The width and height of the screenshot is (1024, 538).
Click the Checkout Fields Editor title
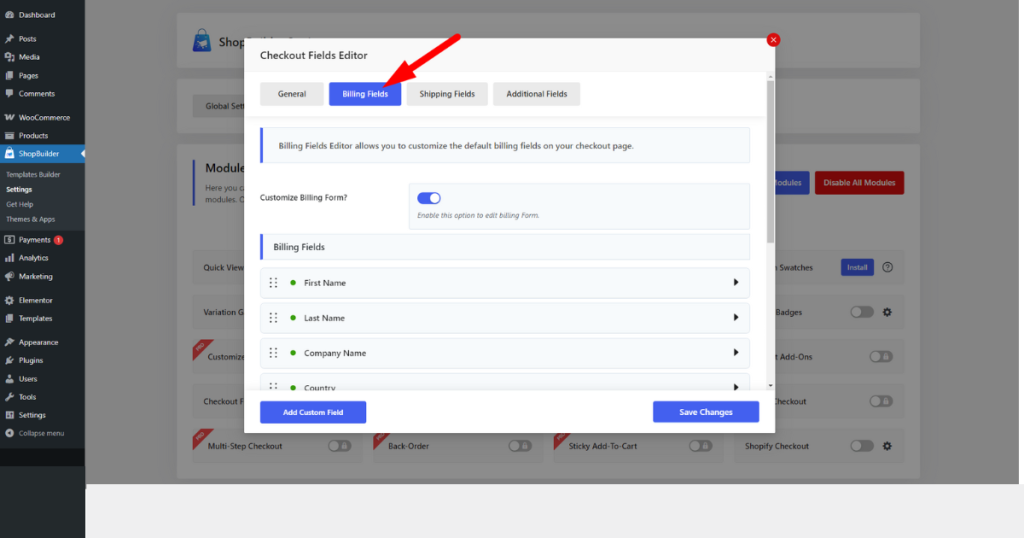(313, 55)
